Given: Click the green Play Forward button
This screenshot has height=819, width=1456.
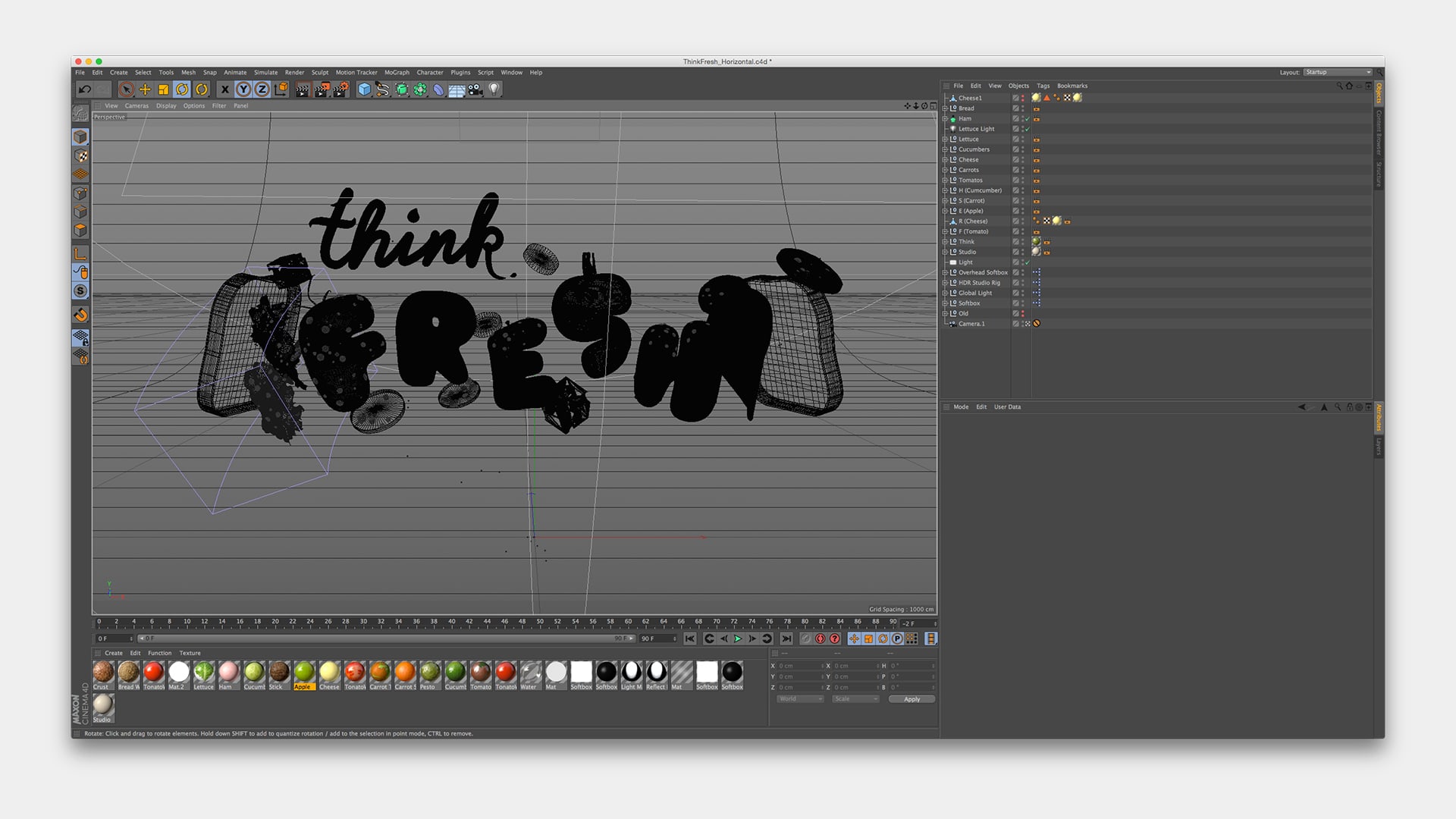Looking at the screenshot, I should [x=738, y=639].
